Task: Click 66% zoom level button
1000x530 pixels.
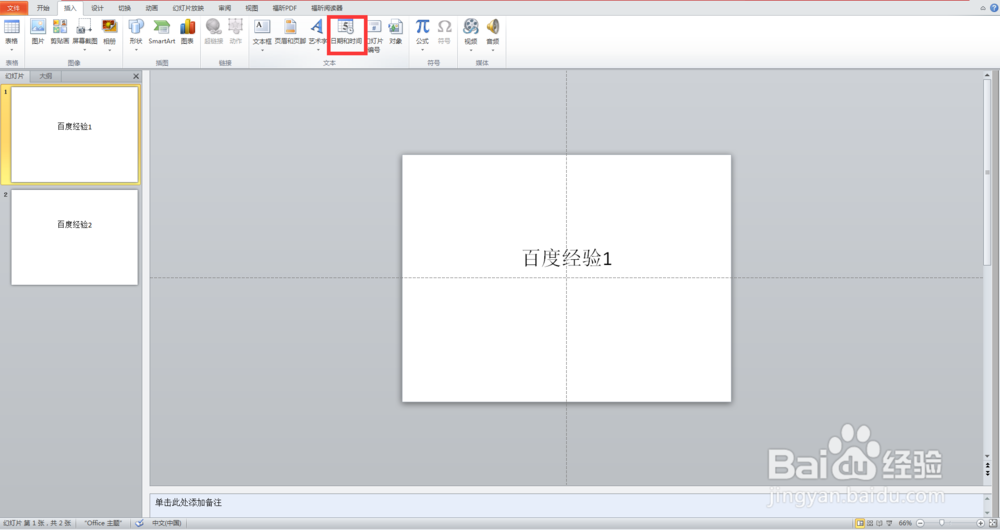Action: 905,523
